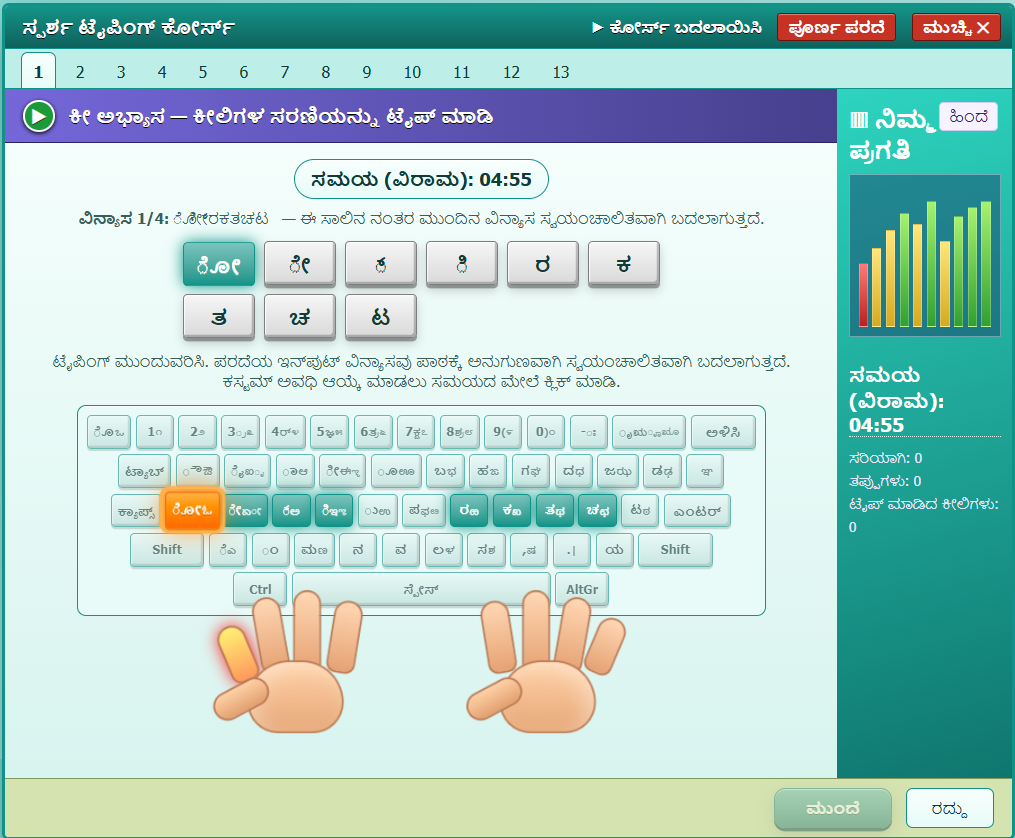Click the ಮುಂದೆ next button
The width and height of the screenshot is (1015, 838).
coord(832,809)
